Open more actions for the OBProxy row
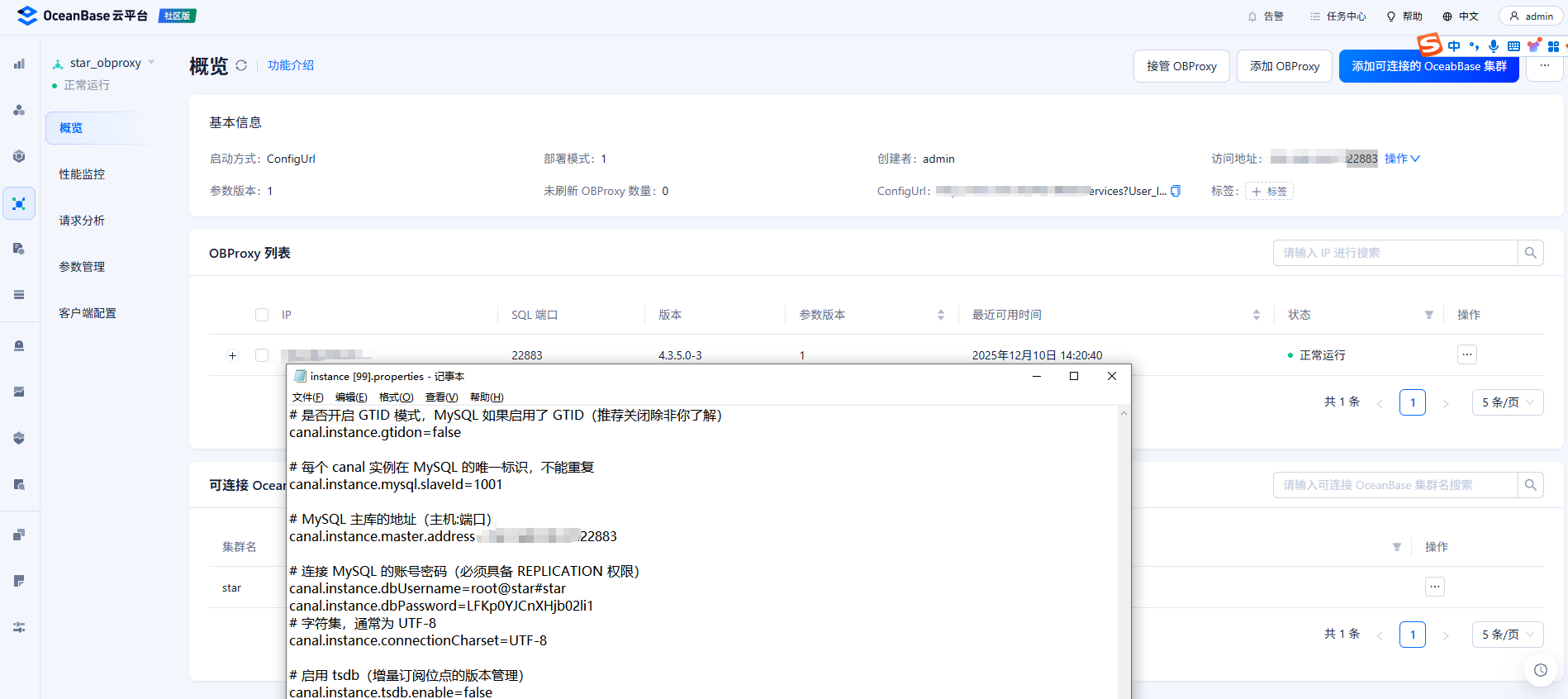The image size is (1568, 699). 1466,354
